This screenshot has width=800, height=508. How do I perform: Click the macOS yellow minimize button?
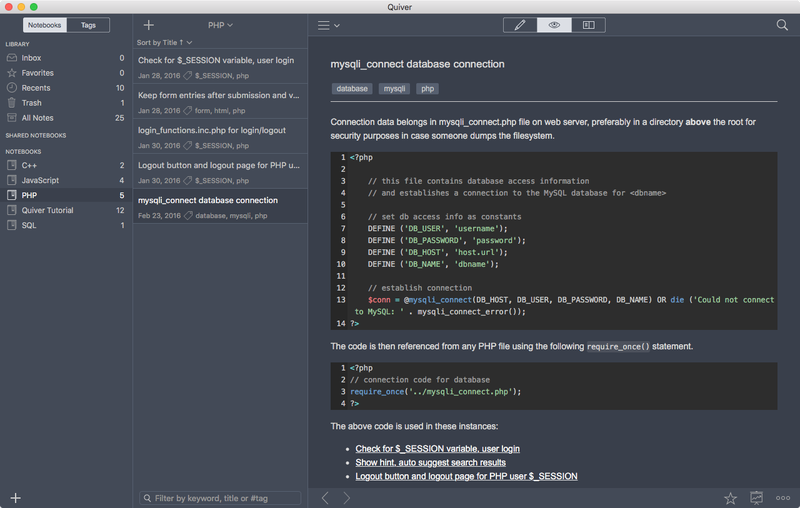click(21, 7)
